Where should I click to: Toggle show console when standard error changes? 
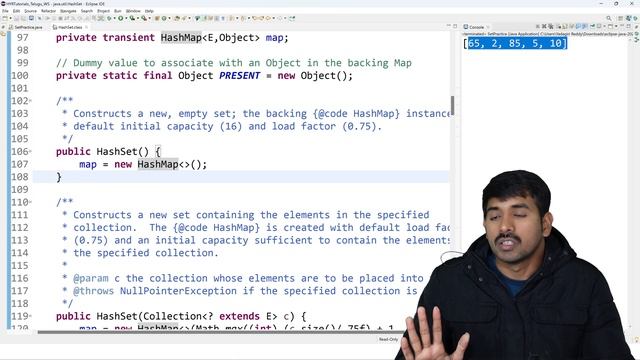[x=584, y=27]
